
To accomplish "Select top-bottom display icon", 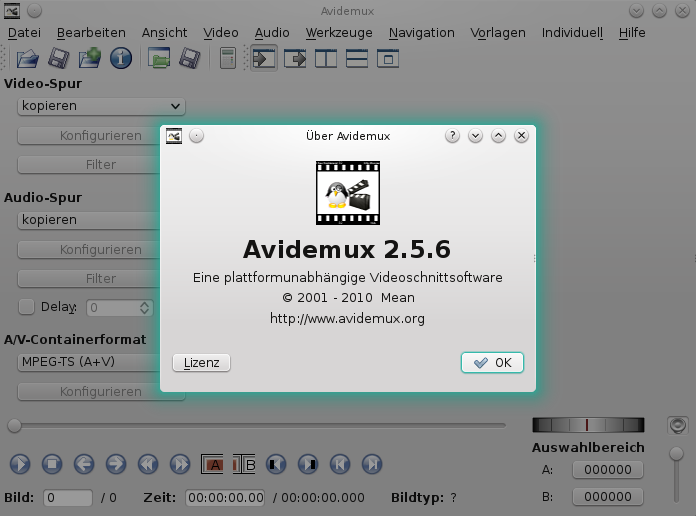I will coord(357,59).
